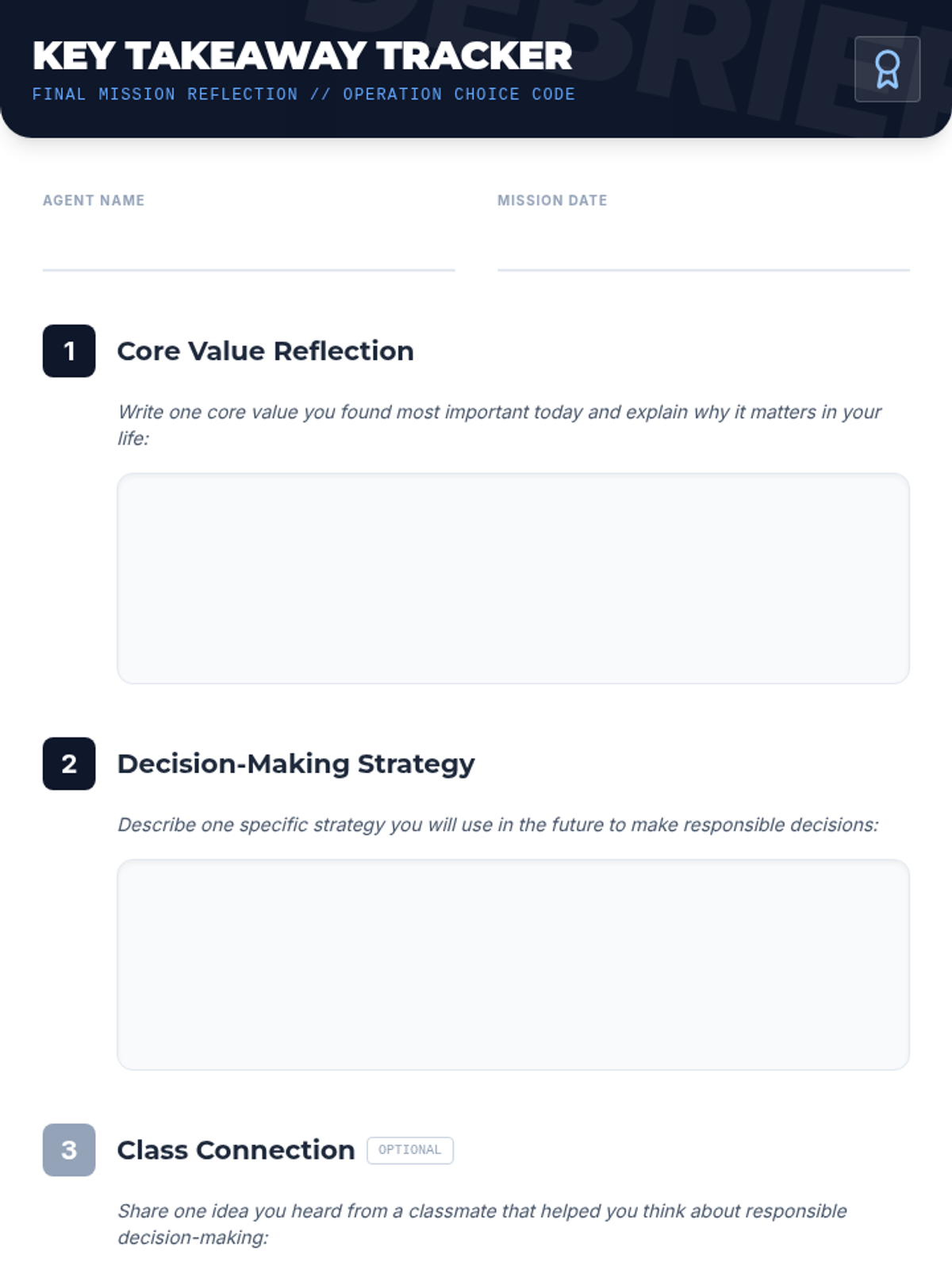Select the number 1 section badge
Viewport: 952px width, 1270px height.
(69, 351)
